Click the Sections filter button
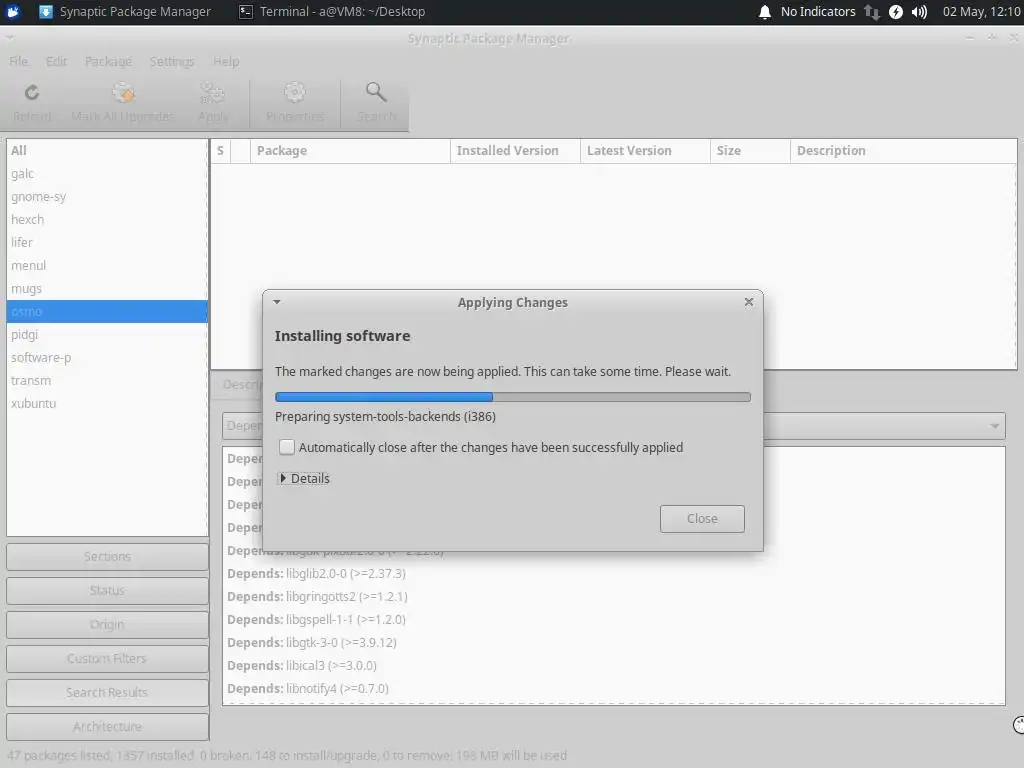This screenshot has width=1024, height=768. click(107, 556)
